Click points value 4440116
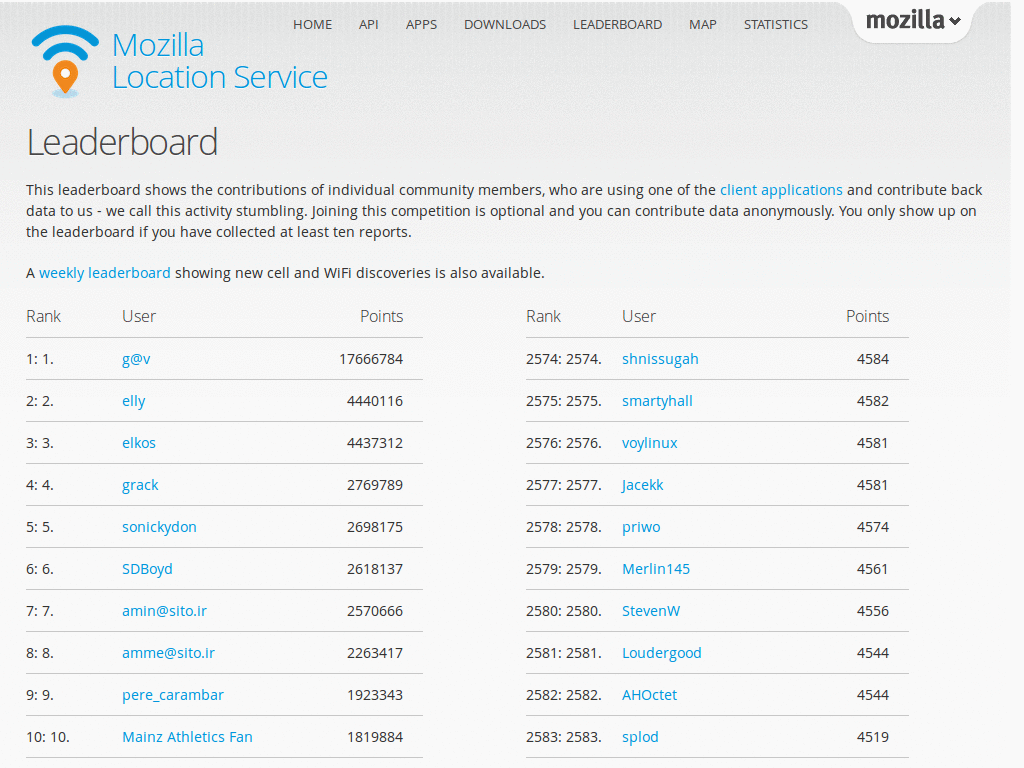1024x768 pixels. (x=375, y=401)
